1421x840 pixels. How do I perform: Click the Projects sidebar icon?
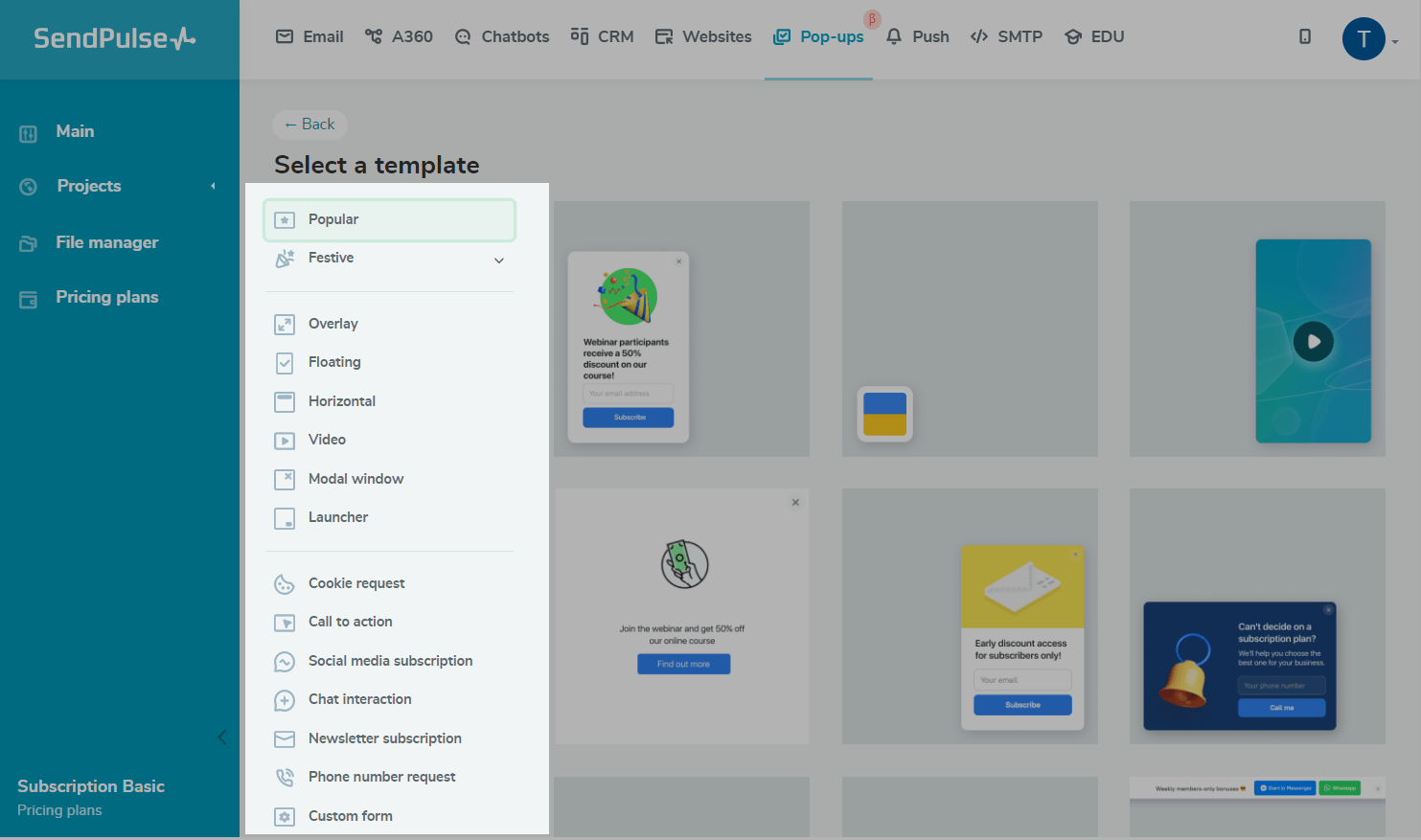point(29,187)
